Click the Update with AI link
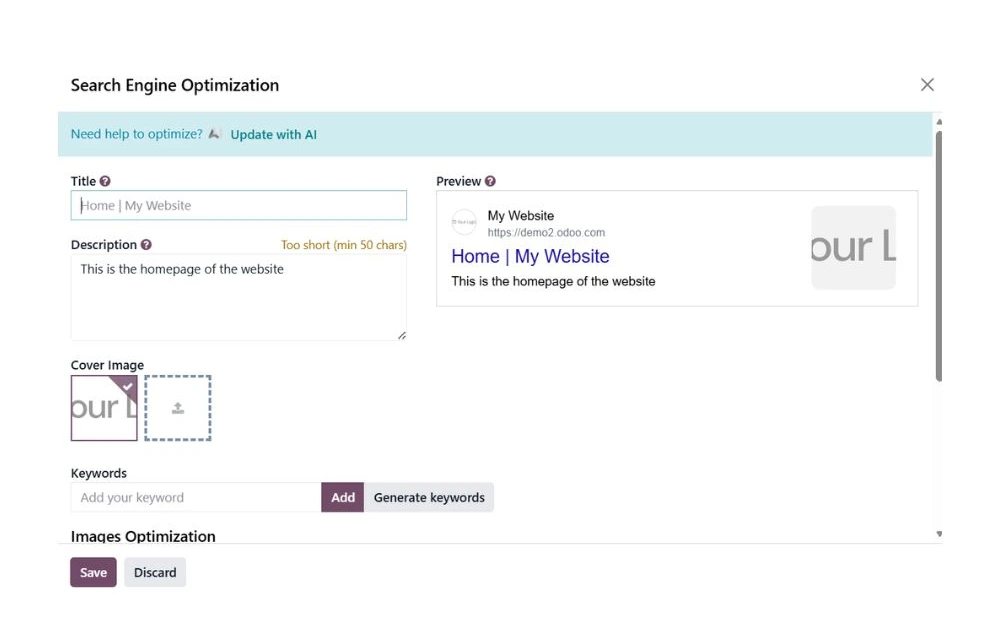This screenshot has width=1000, height=633. pyautogui.click(x=274, y=135)
